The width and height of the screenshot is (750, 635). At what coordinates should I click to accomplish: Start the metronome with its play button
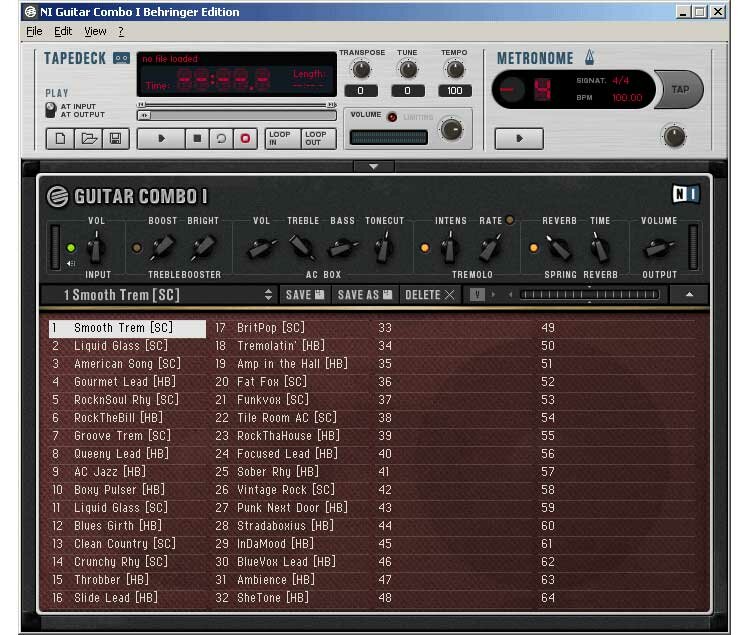(519, 139)
